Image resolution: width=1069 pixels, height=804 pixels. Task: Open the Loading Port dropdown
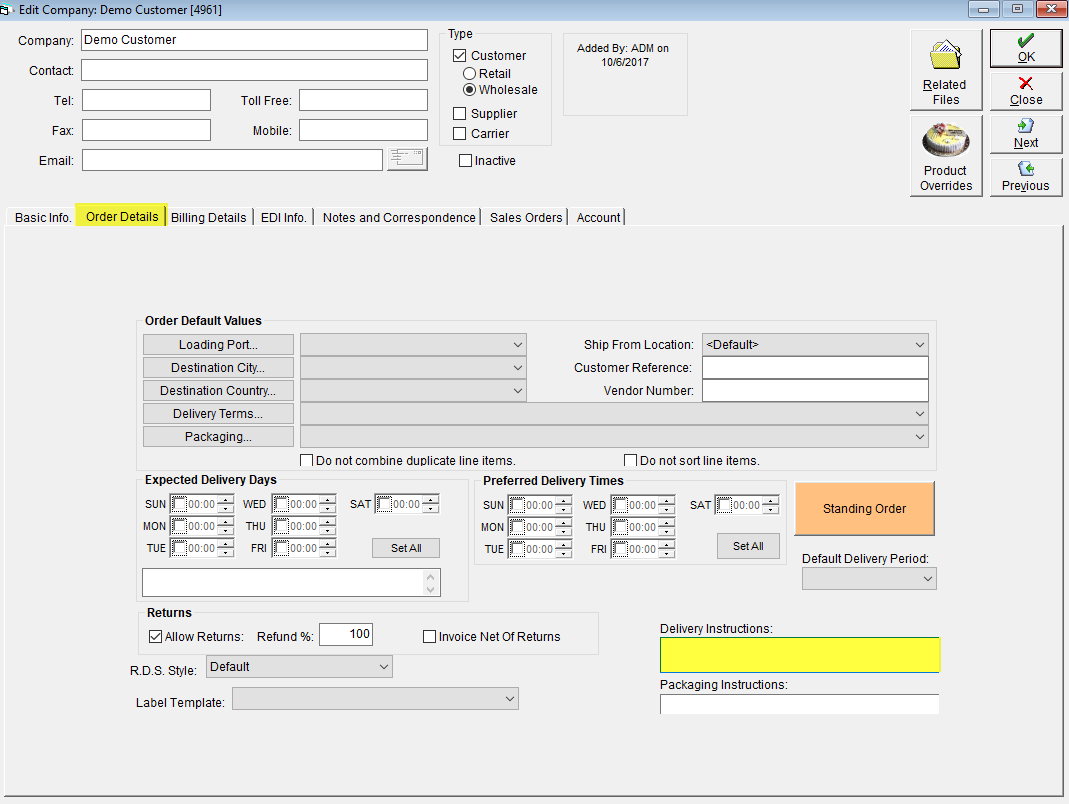coord(413,344)
